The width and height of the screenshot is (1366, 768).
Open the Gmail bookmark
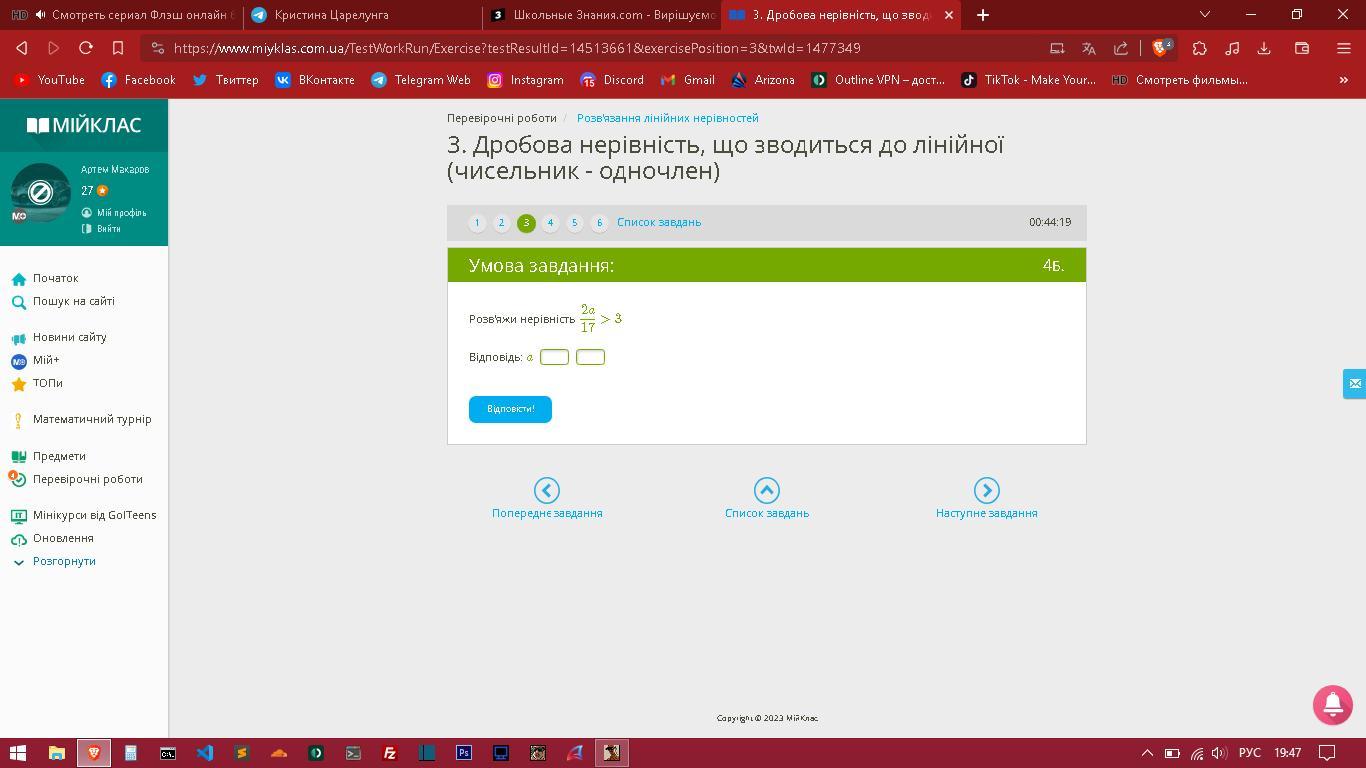click(687, 80)
